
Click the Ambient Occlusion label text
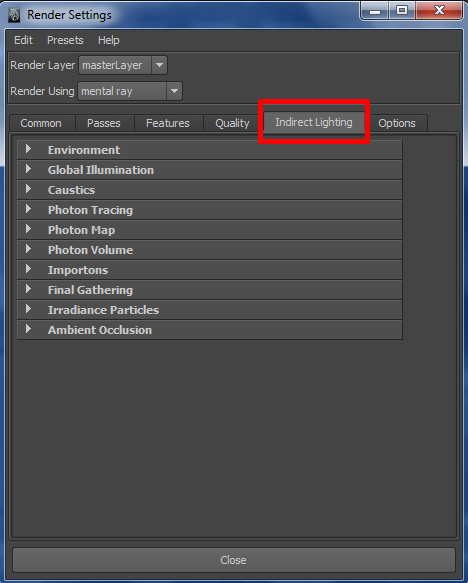coord(100,331)
